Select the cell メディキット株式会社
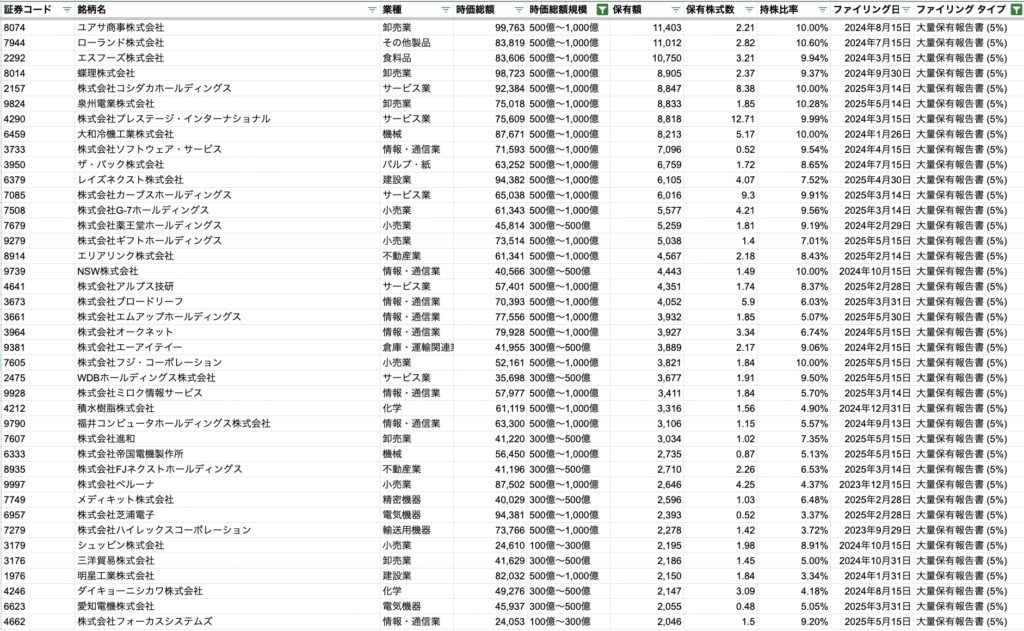The width and height of the screenshot is (1024, 631). tap(227, 500)
